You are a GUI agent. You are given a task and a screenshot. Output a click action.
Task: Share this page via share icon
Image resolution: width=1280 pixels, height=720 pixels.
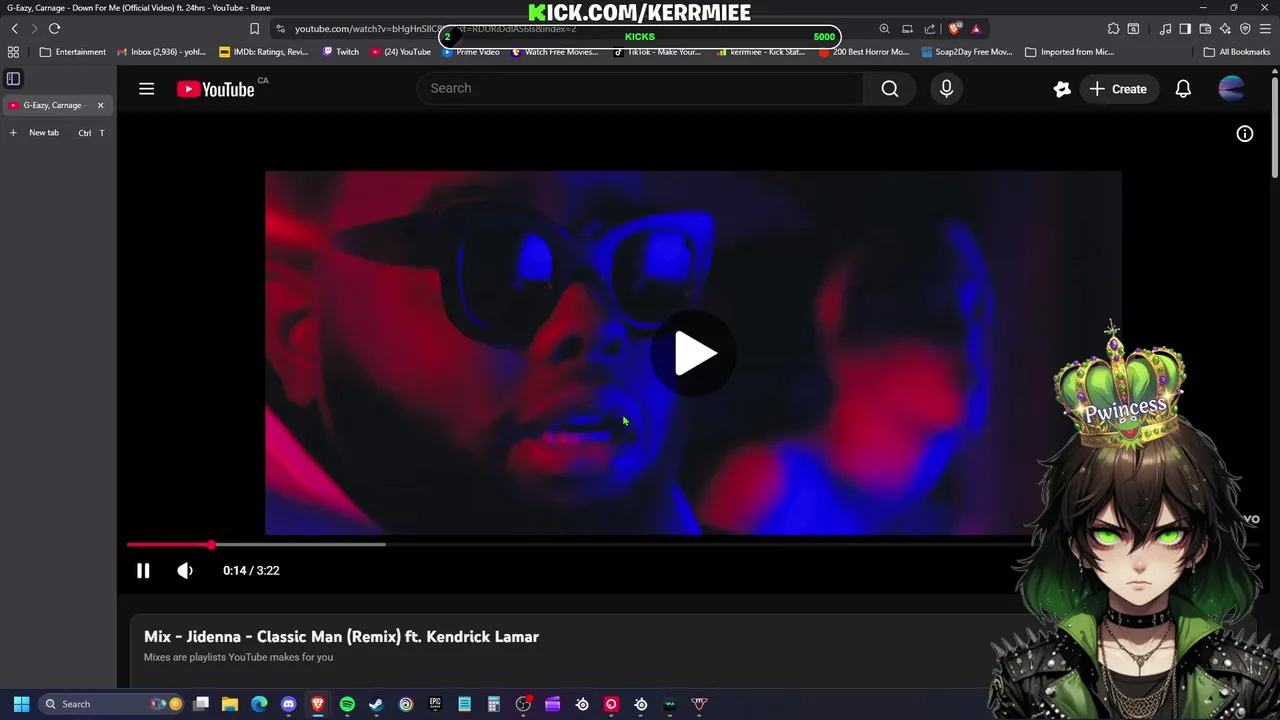[x=930, y=29]
